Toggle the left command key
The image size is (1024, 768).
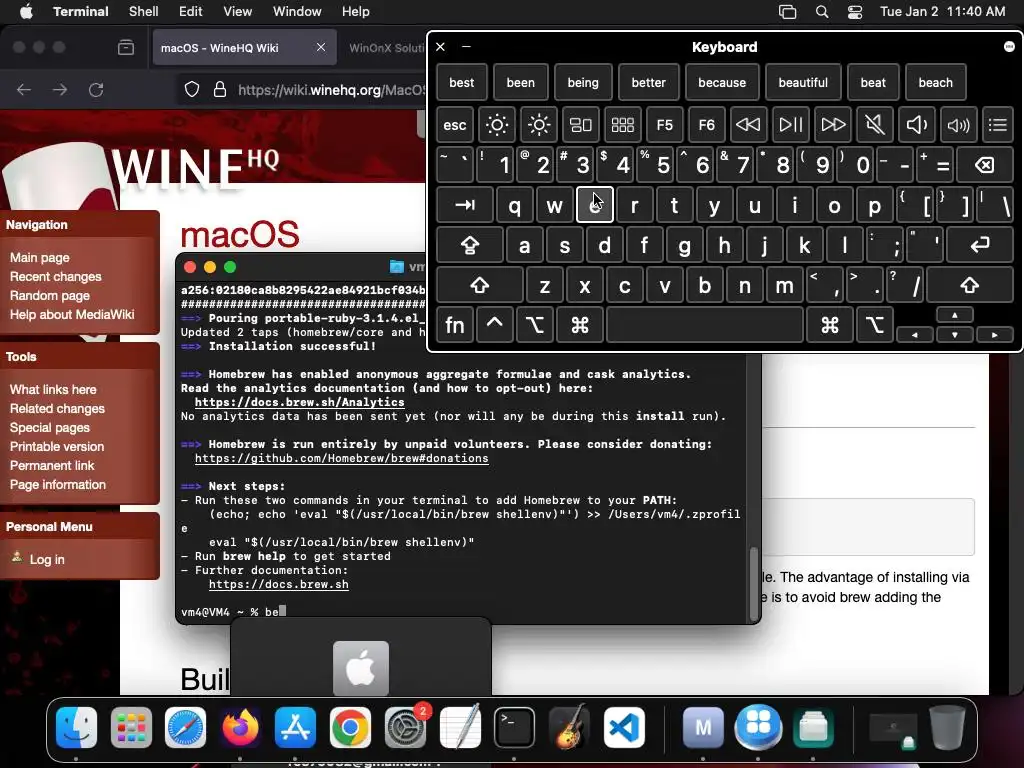pyautogui.click(x=580, y=325)
